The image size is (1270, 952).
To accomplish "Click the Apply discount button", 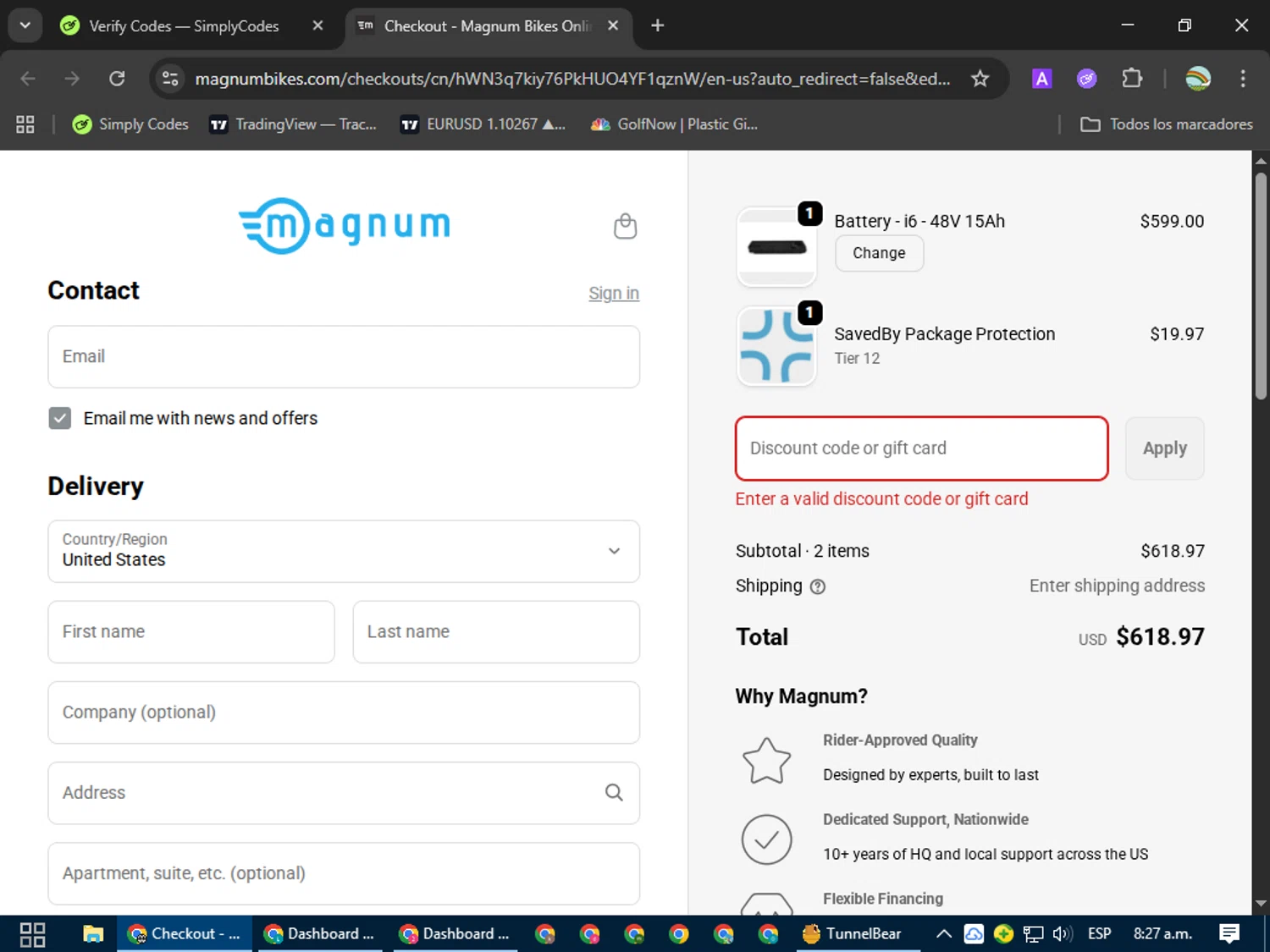I will click(x=1164, y=448).
